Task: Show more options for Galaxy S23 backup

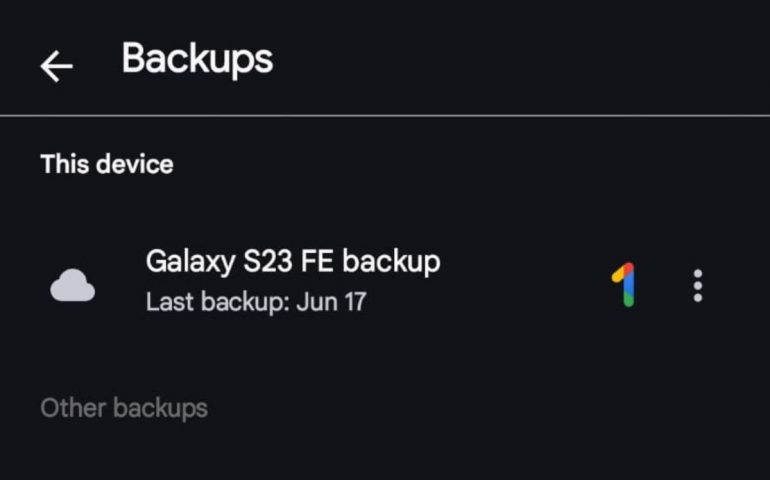Action: pyautogui.click(x=698, y=286)
